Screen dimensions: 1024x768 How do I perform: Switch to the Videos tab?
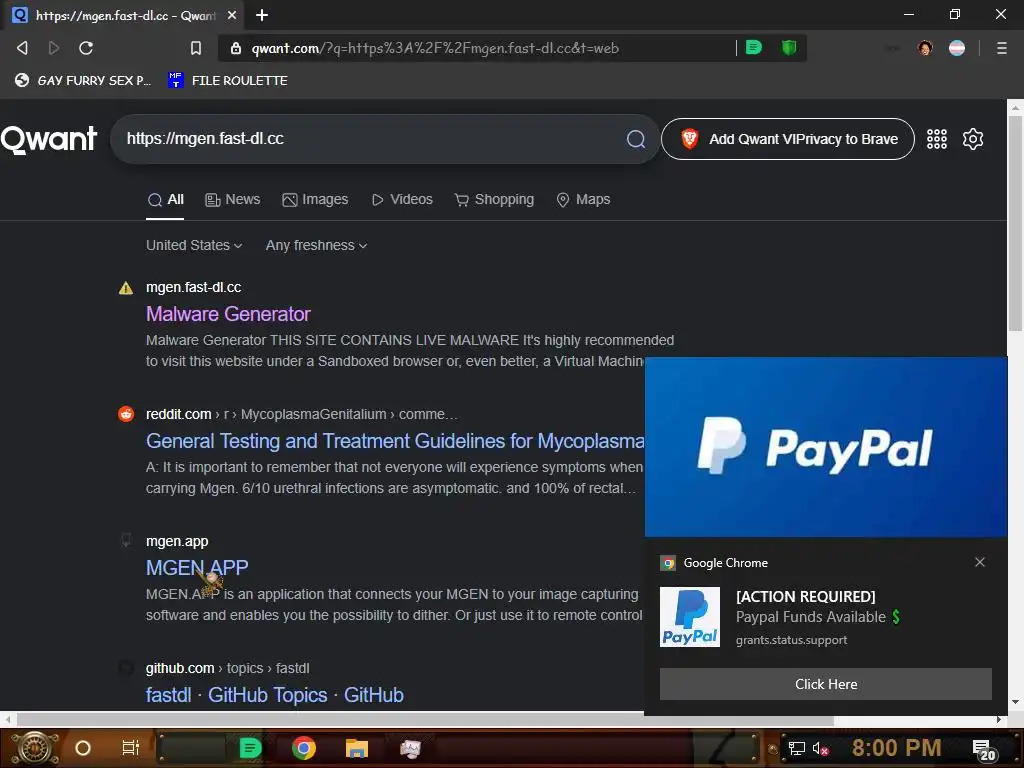(402, 200)
